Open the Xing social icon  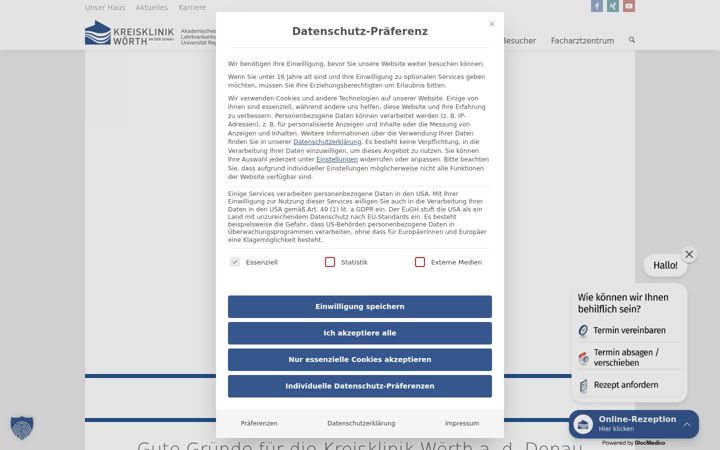pyautogui.click(x=613, y=6)
